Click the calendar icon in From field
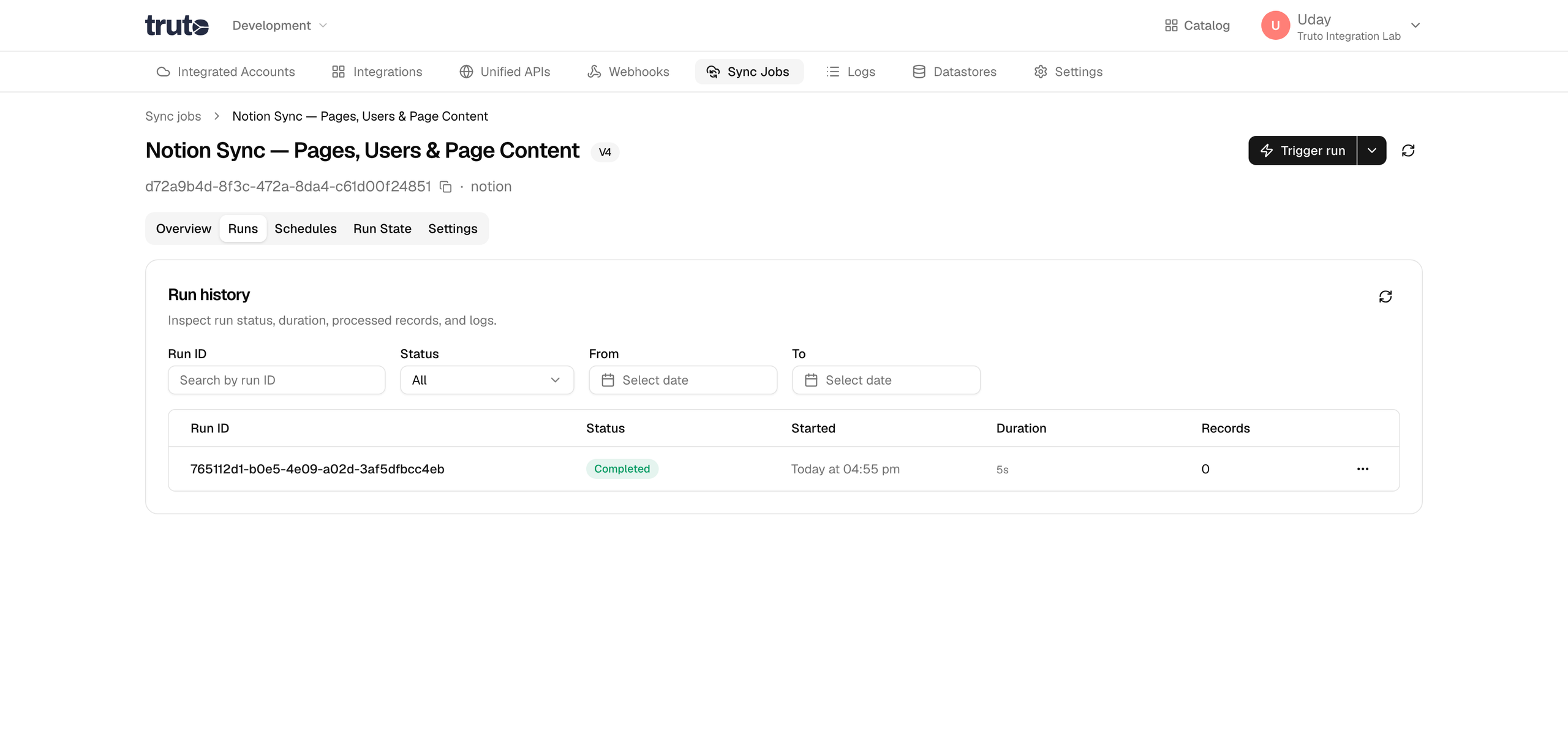1568x755 pixels. [x=608, y=380]
